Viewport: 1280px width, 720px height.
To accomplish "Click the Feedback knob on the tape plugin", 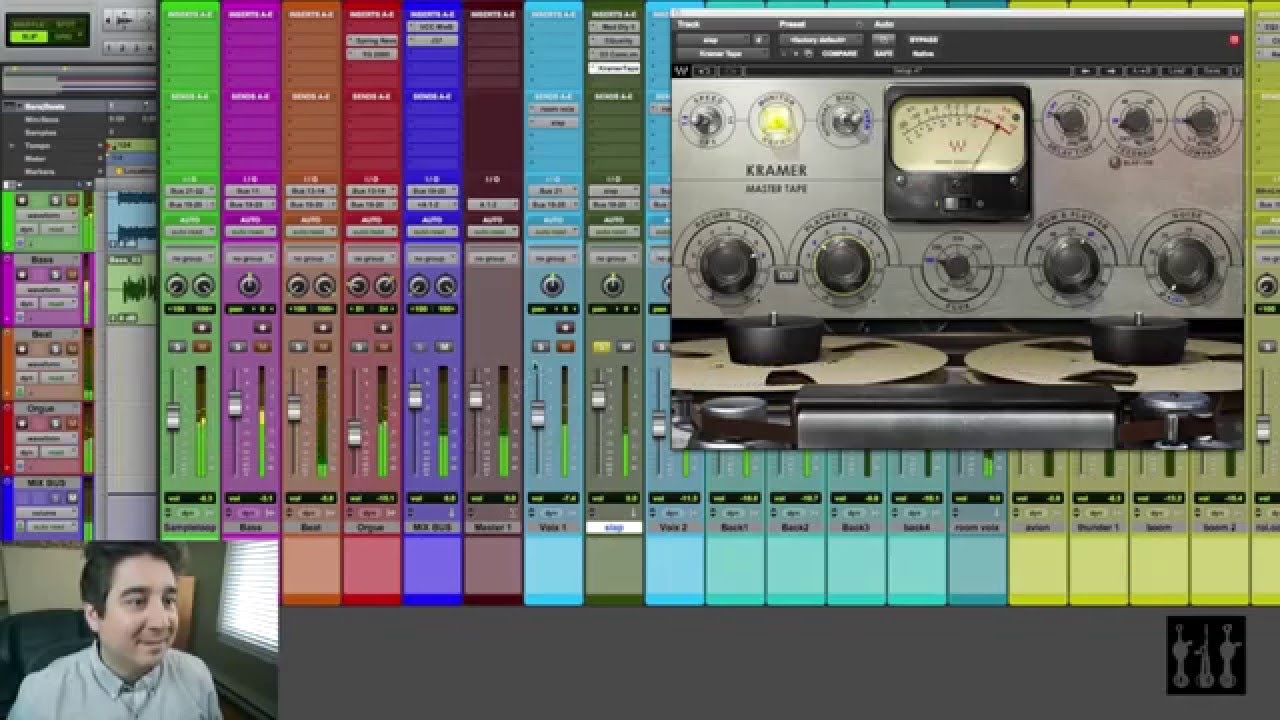I will coord(1135,122).
